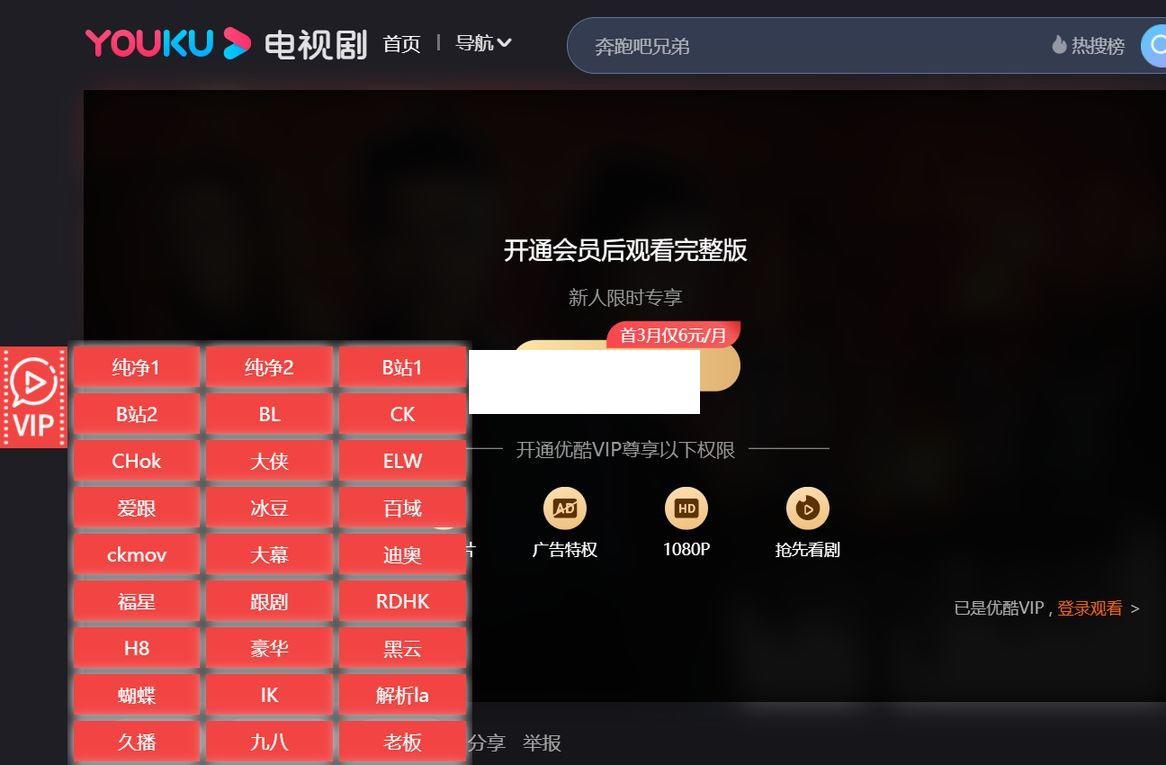Select the B站1 parse line button
Image resolution: width=1166 pixels, height=765 pixels.
tap(402, 367)
